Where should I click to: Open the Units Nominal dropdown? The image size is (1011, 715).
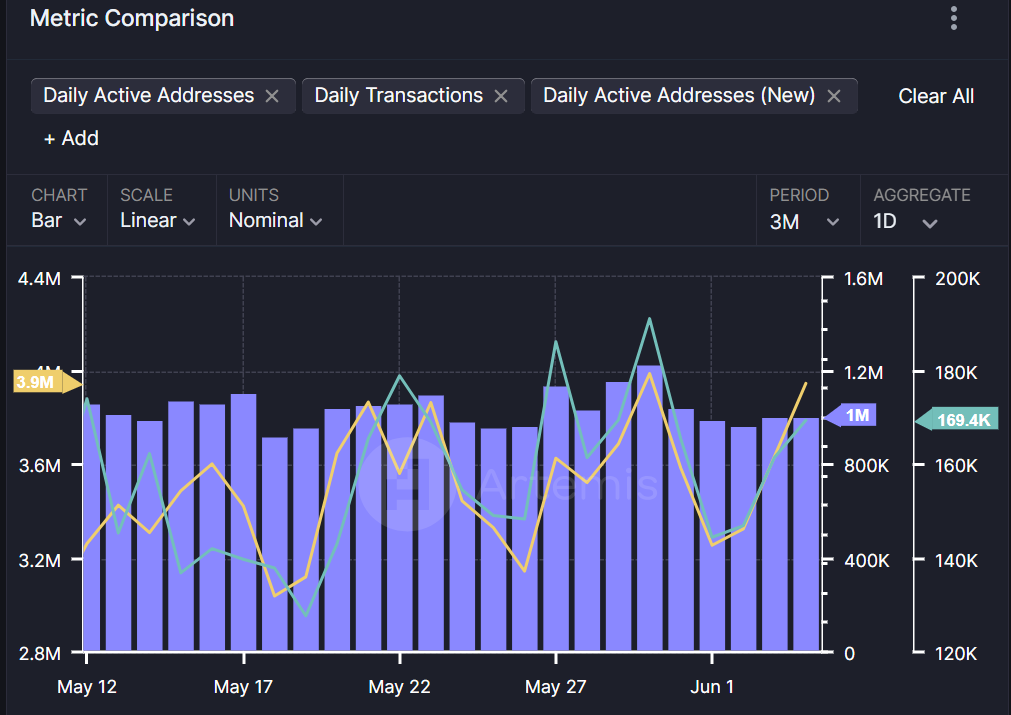click(275, 220)
